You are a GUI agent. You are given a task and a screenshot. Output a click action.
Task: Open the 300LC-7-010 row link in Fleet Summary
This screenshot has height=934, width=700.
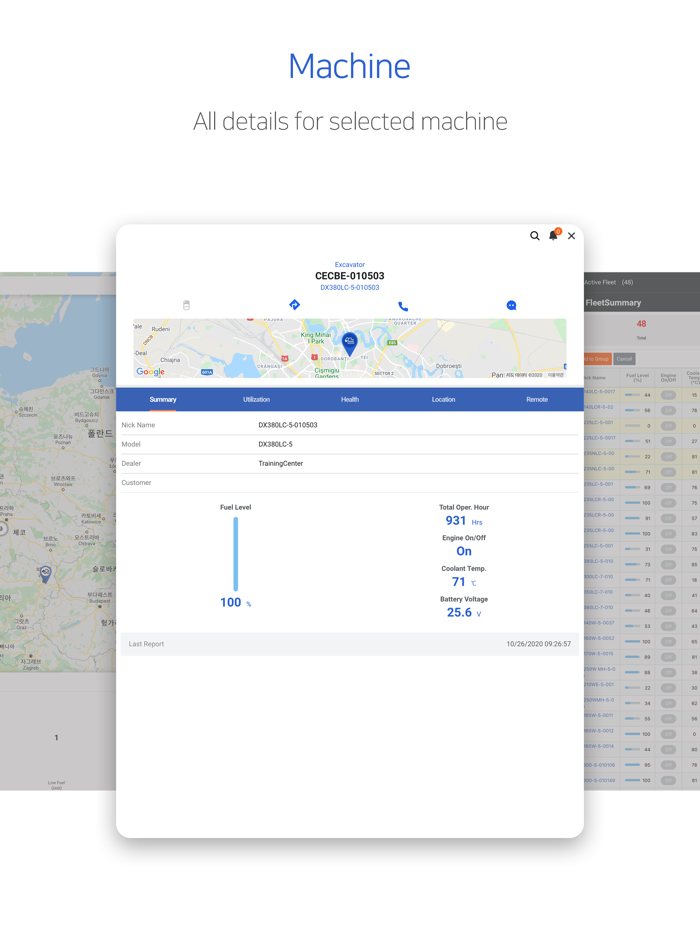point(599,577)
